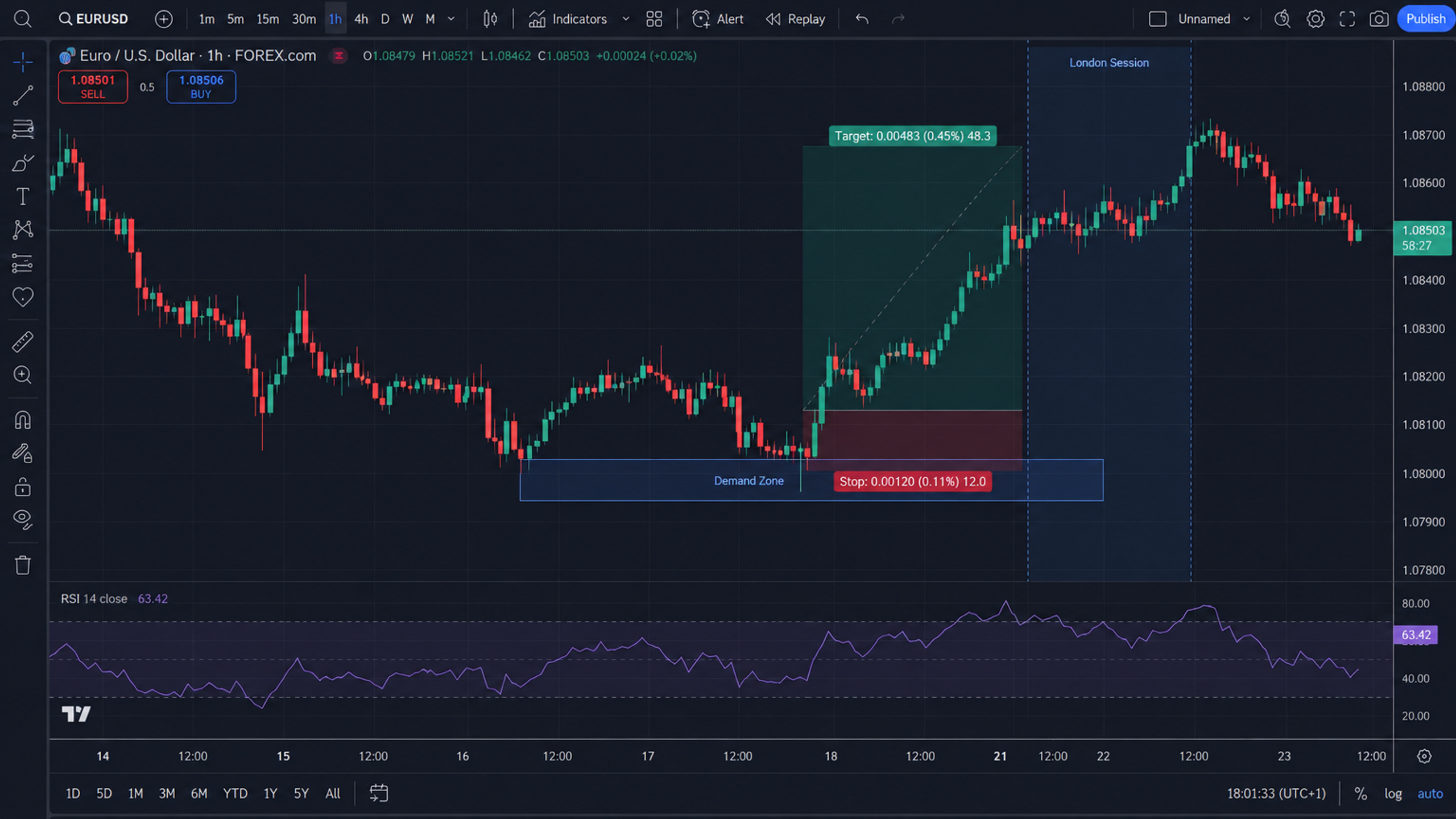Expand the indicator templates dropdown arrow
This screenshot has width=1456, height=819.
[x=626, y=19]
